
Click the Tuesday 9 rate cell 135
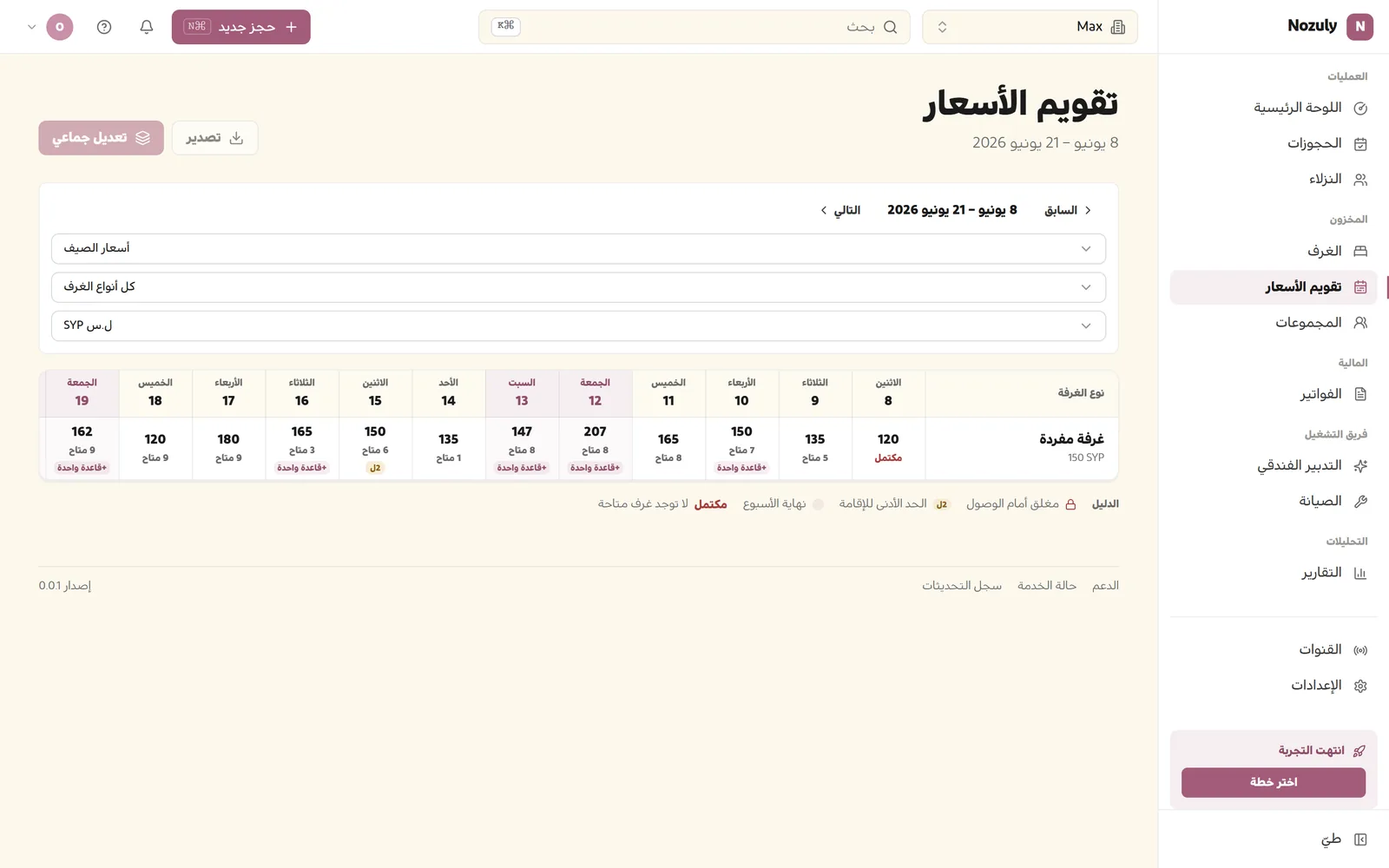point(815,448)
